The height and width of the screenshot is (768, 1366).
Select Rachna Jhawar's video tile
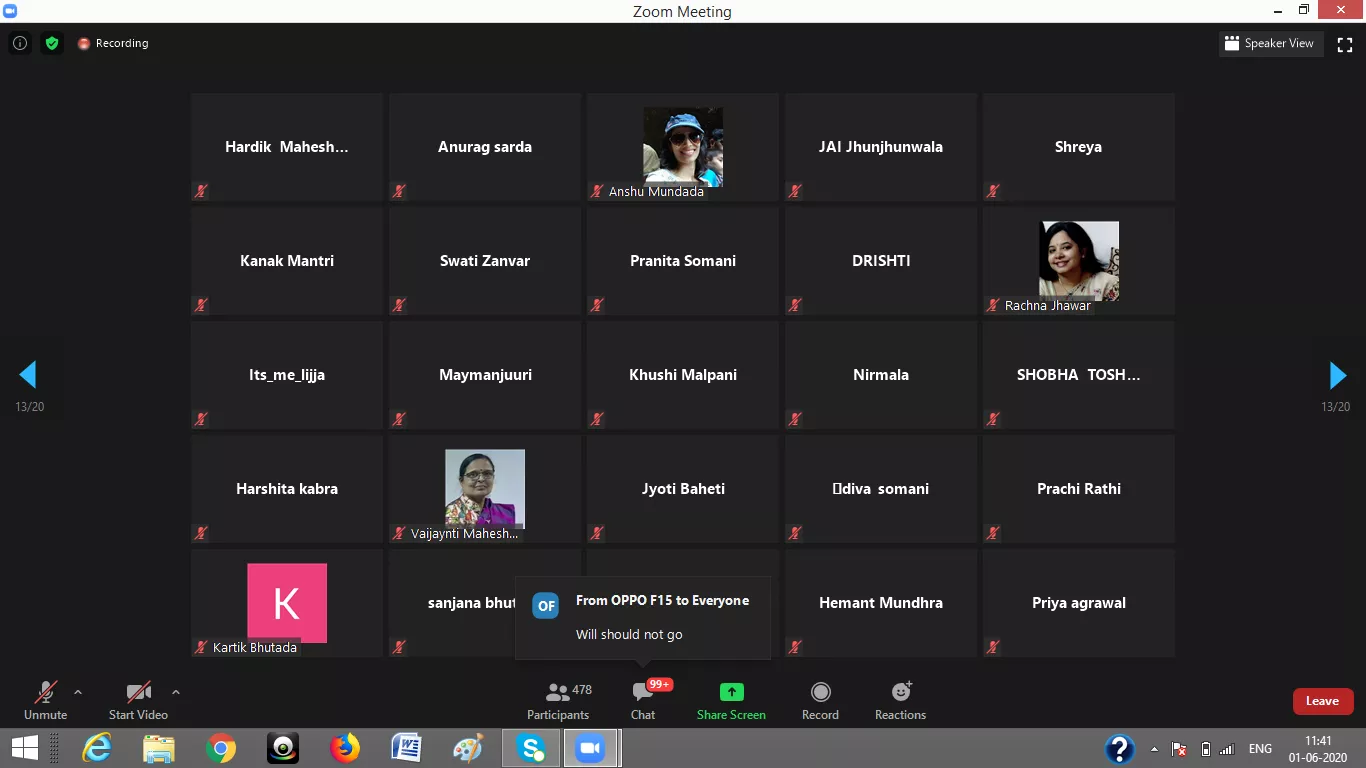[x=1078, y=261]
